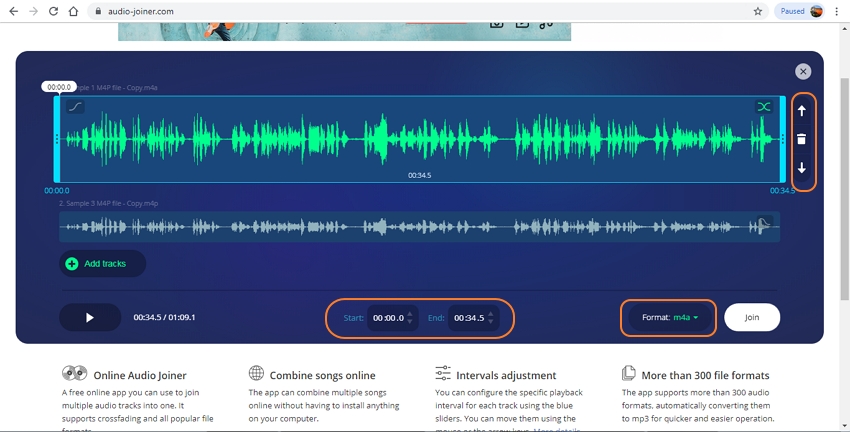Increase the End time value
The width and height of the screenshot is (850, 432).
pyautogui.click(x=491, y=314)
